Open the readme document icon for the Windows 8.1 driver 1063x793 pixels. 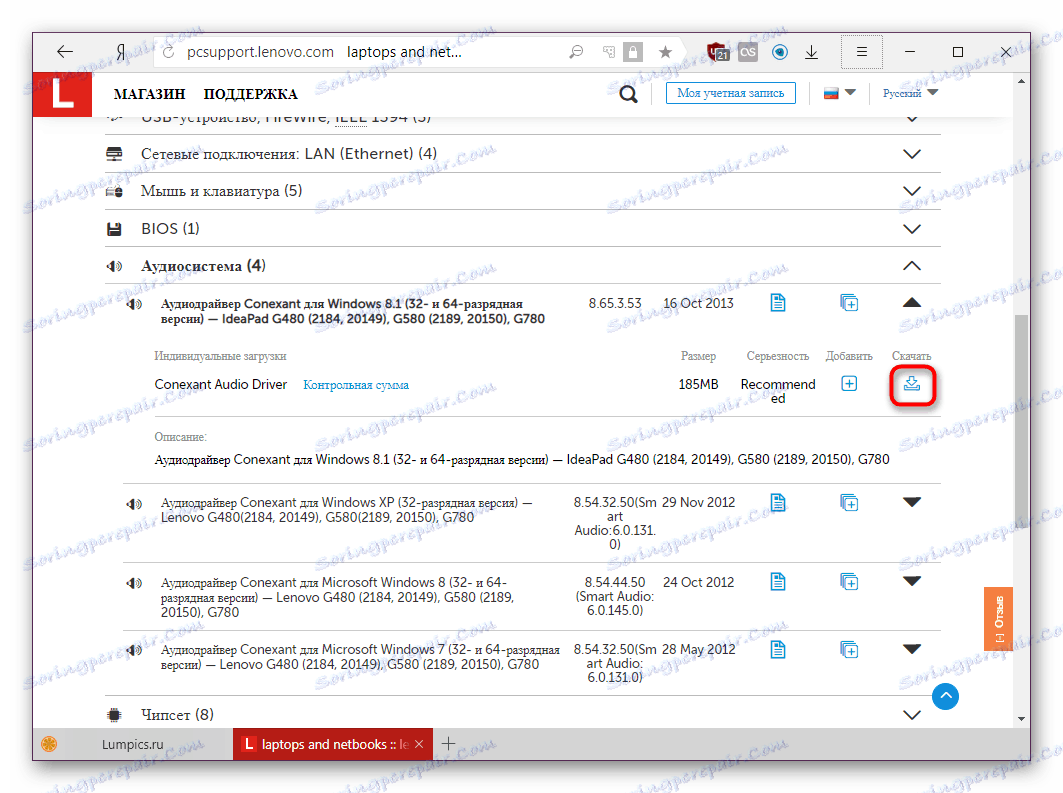coord(778,302)
